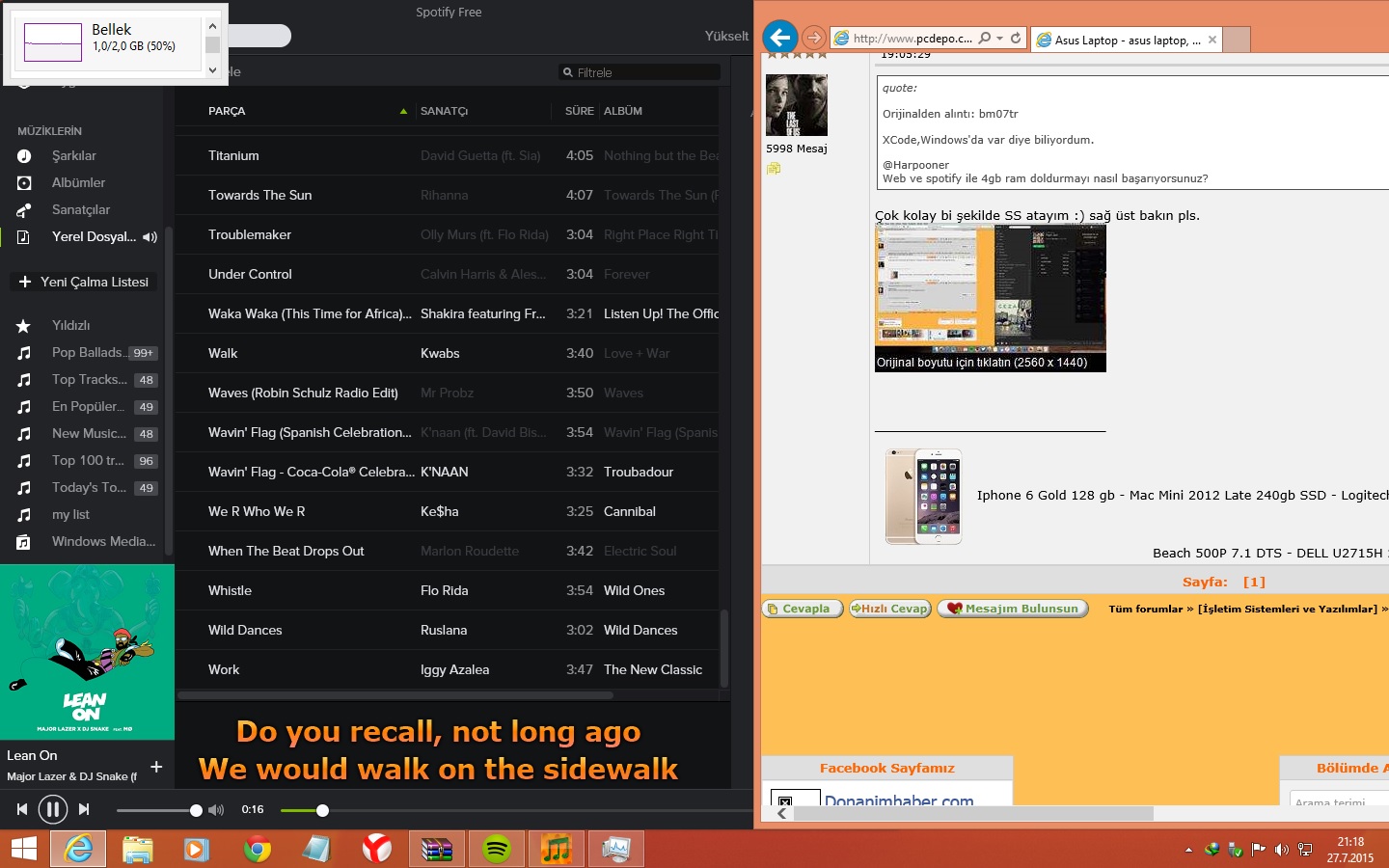Image resolution: width=1389 pixels, height=868 pixels.
Task: Go forward in Internet Explorer
Action: click(814, 39)
